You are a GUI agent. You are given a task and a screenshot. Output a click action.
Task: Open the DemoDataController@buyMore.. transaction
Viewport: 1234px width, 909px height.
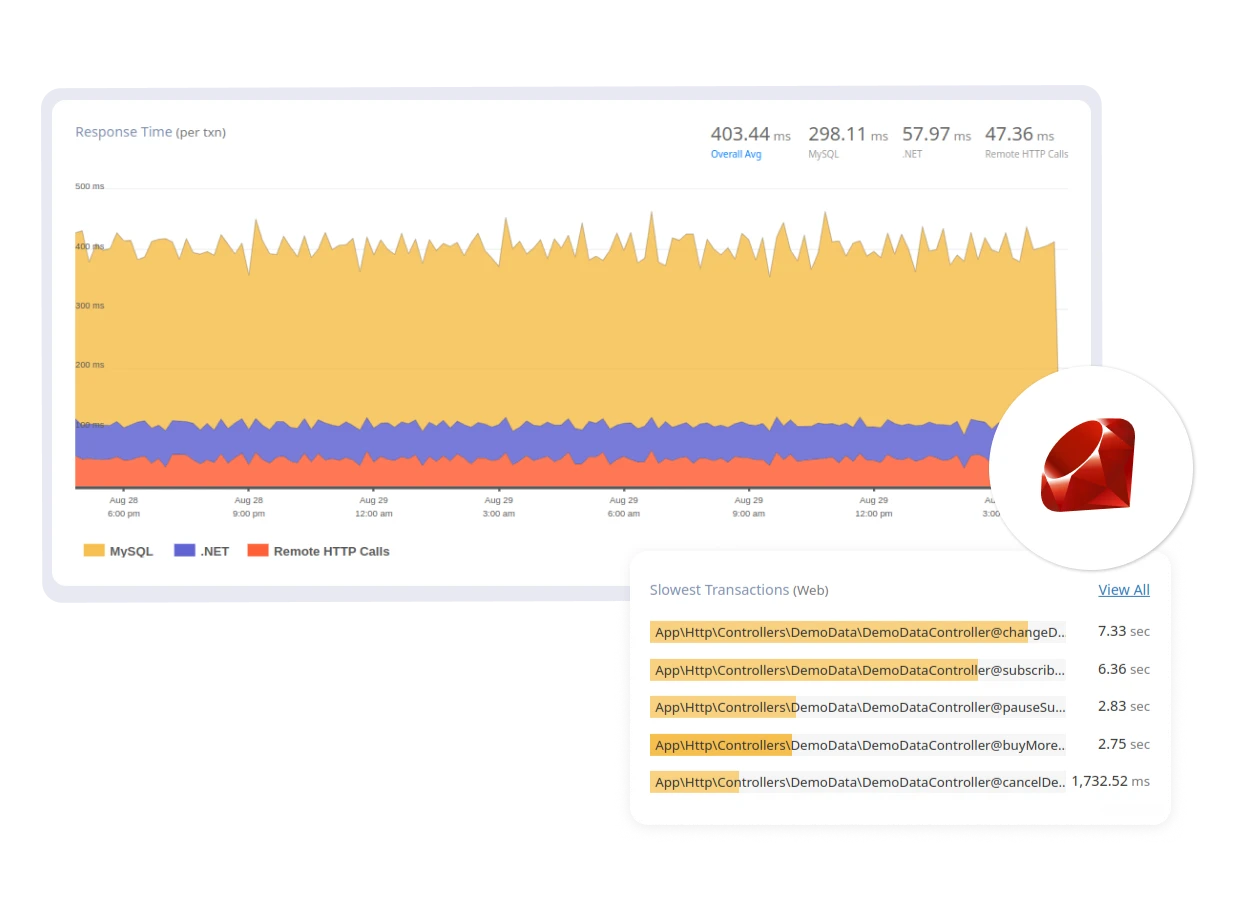tap(858, 745)
